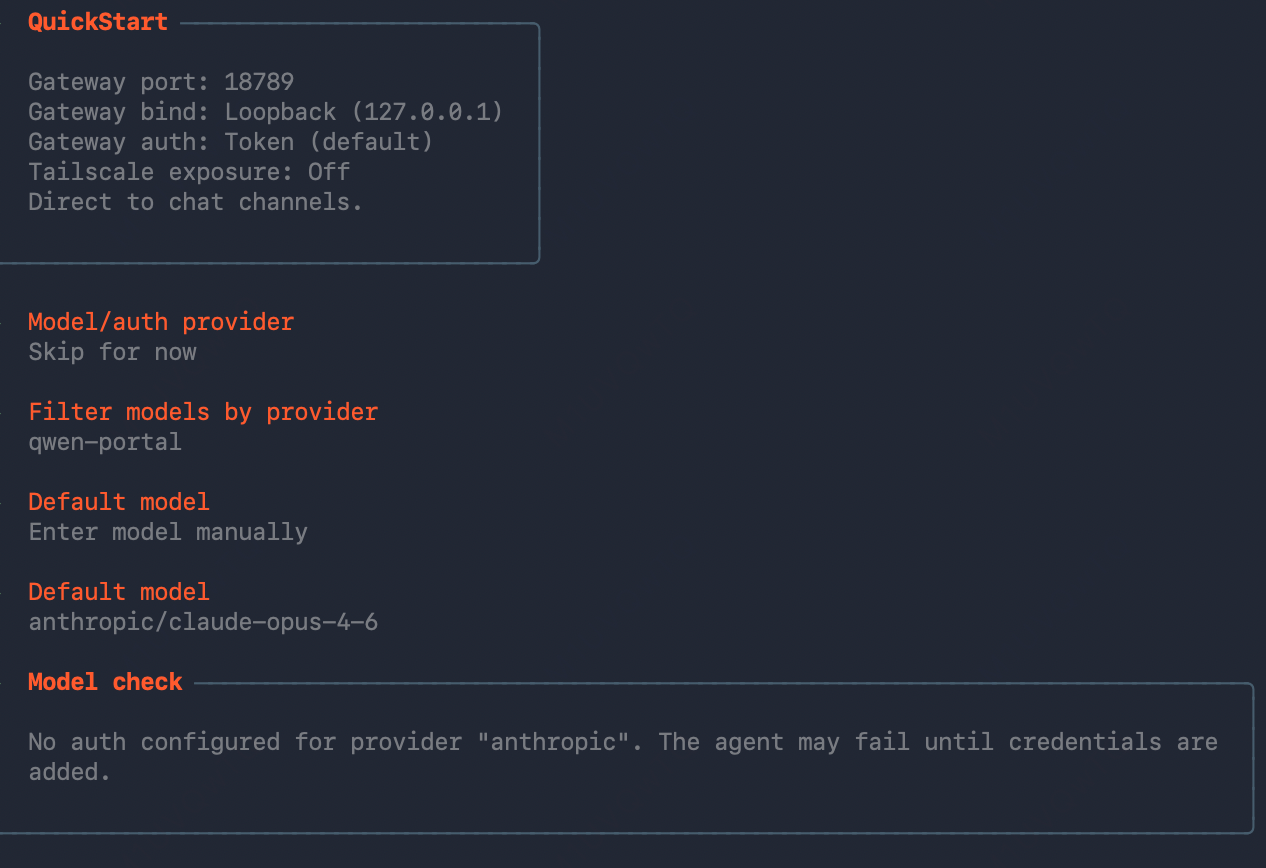Select the qwen-portal value
The image size is (1266, 868).
[105, 442]
